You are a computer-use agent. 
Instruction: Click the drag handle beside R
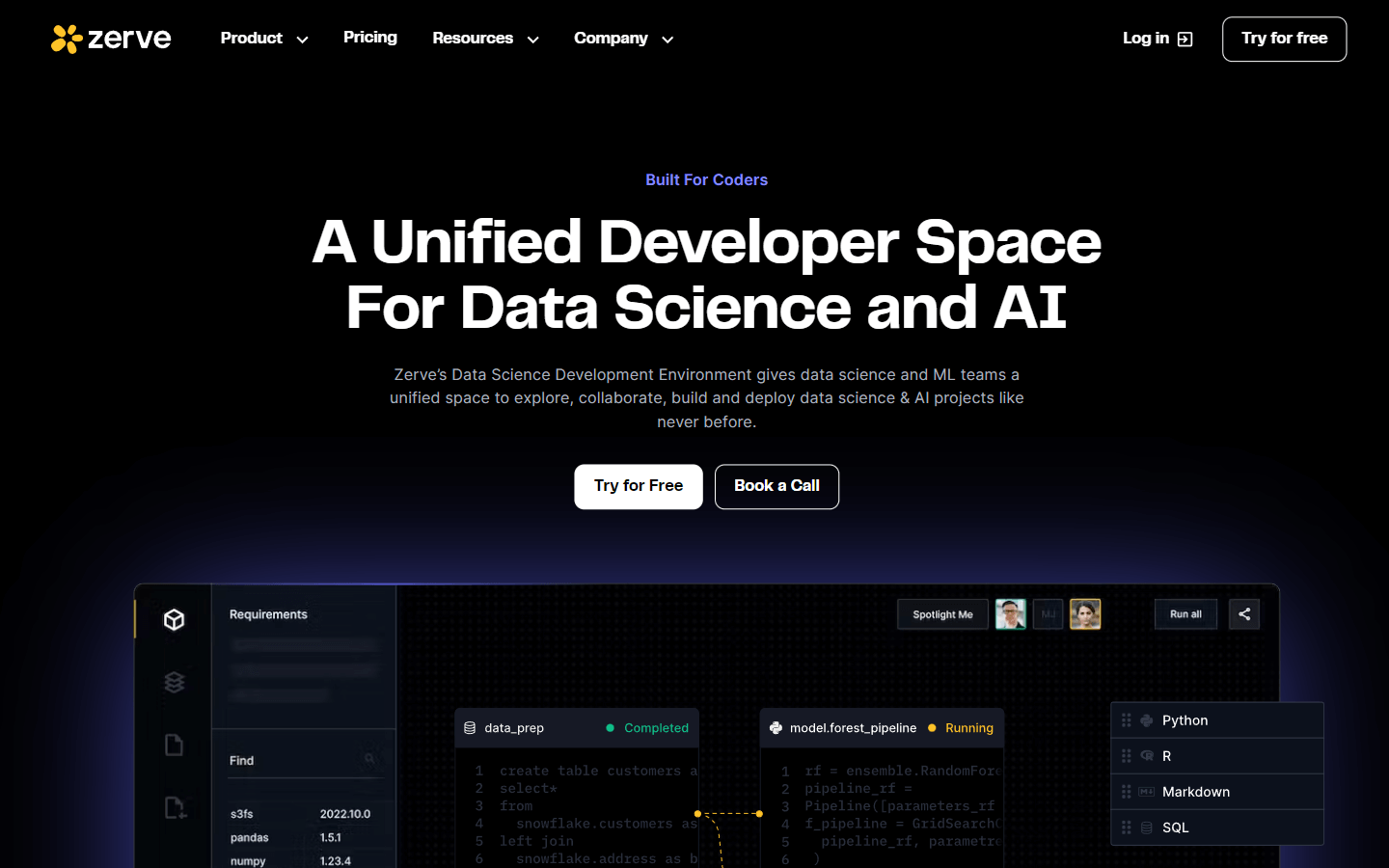[x=1126, y=756]
